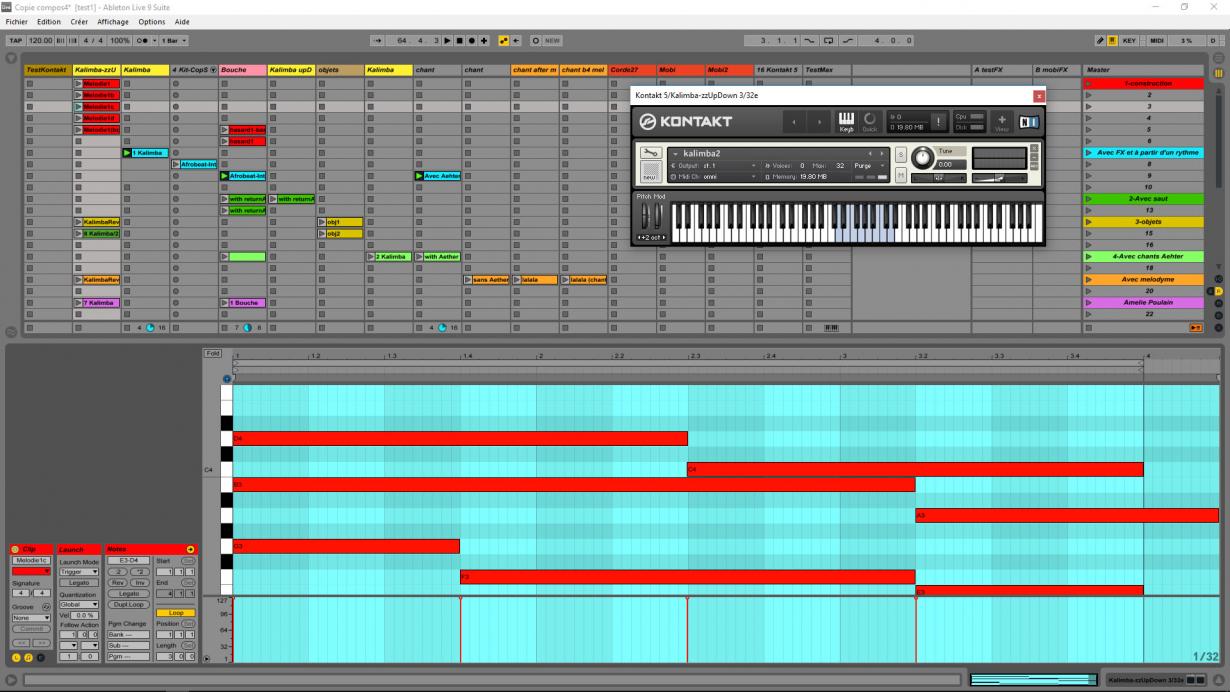The image size is (1230, 692).
Task: Open the Follow Action A dropdown
Action: click(68, 645)
